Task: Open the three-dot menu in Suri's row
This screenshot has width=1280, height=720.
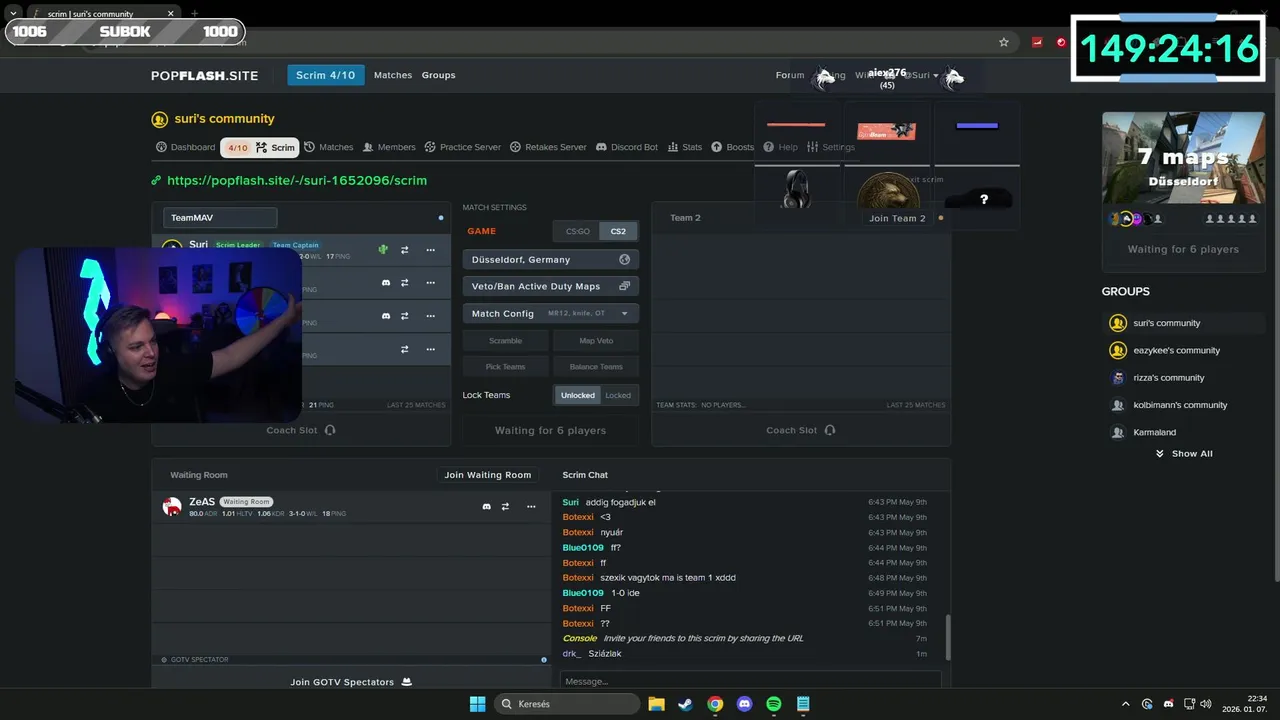Action: pos(431,250)
